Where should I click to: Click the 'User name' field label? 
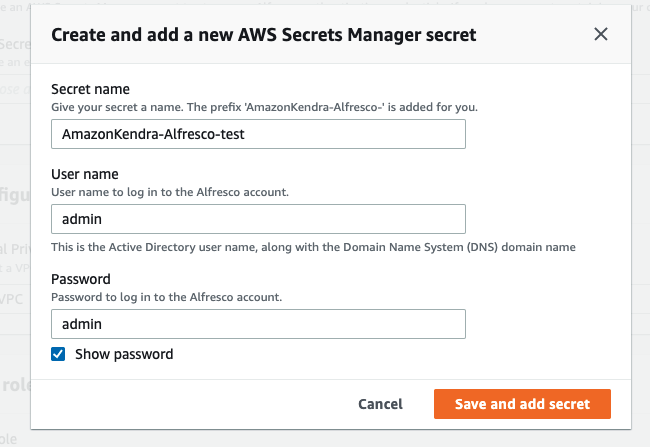pos(85,174)
